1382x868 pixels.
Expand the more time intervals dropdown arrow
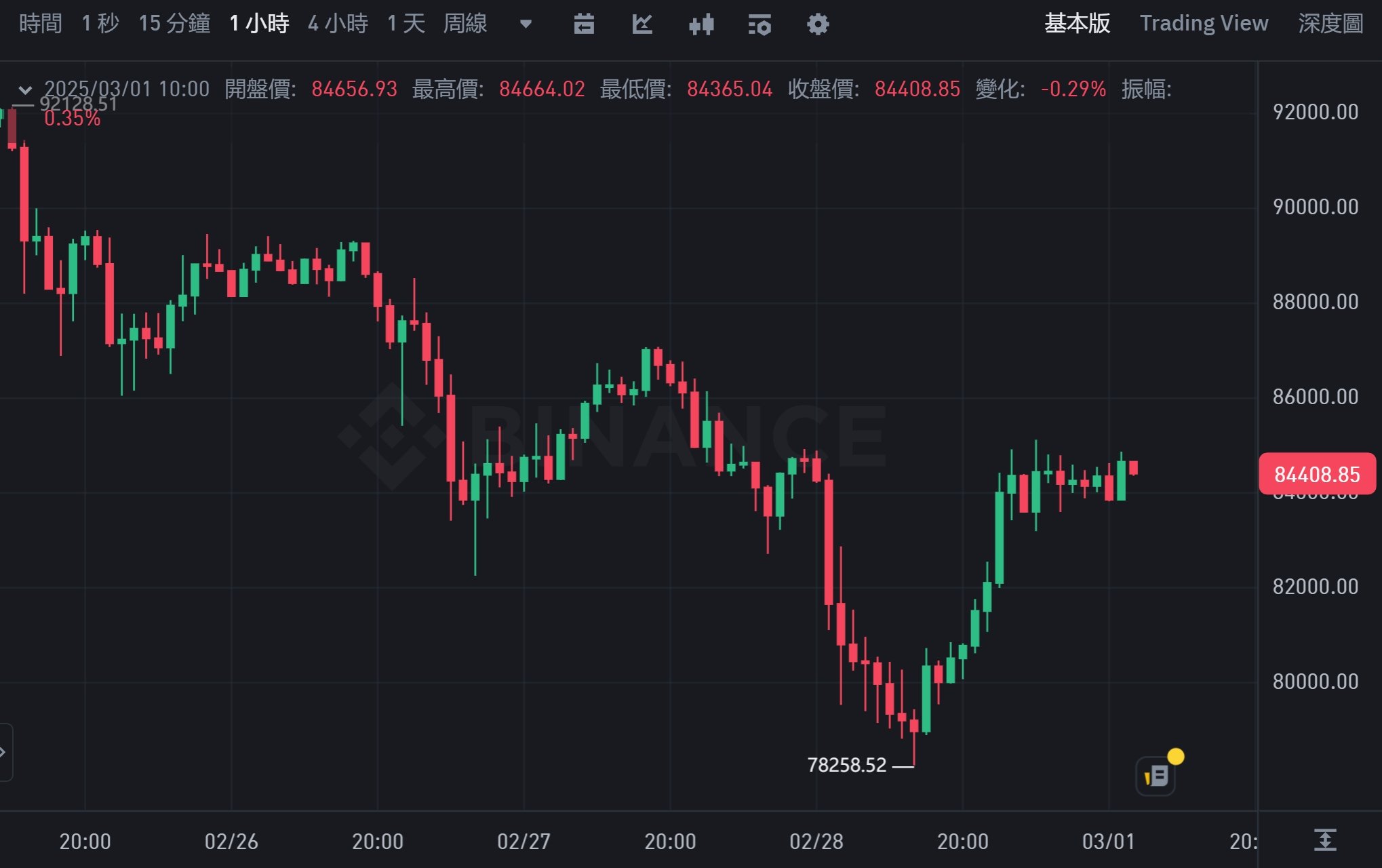pyautogui.click(x=526, y=24)
